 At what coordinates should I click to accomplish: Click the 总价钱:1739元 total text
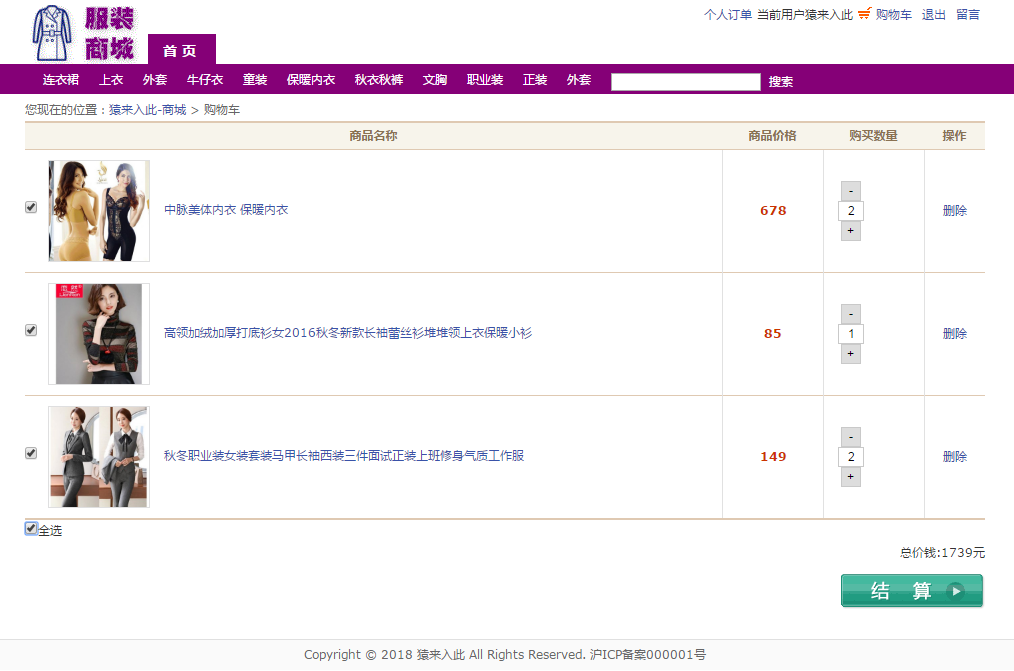coord(942,552)
